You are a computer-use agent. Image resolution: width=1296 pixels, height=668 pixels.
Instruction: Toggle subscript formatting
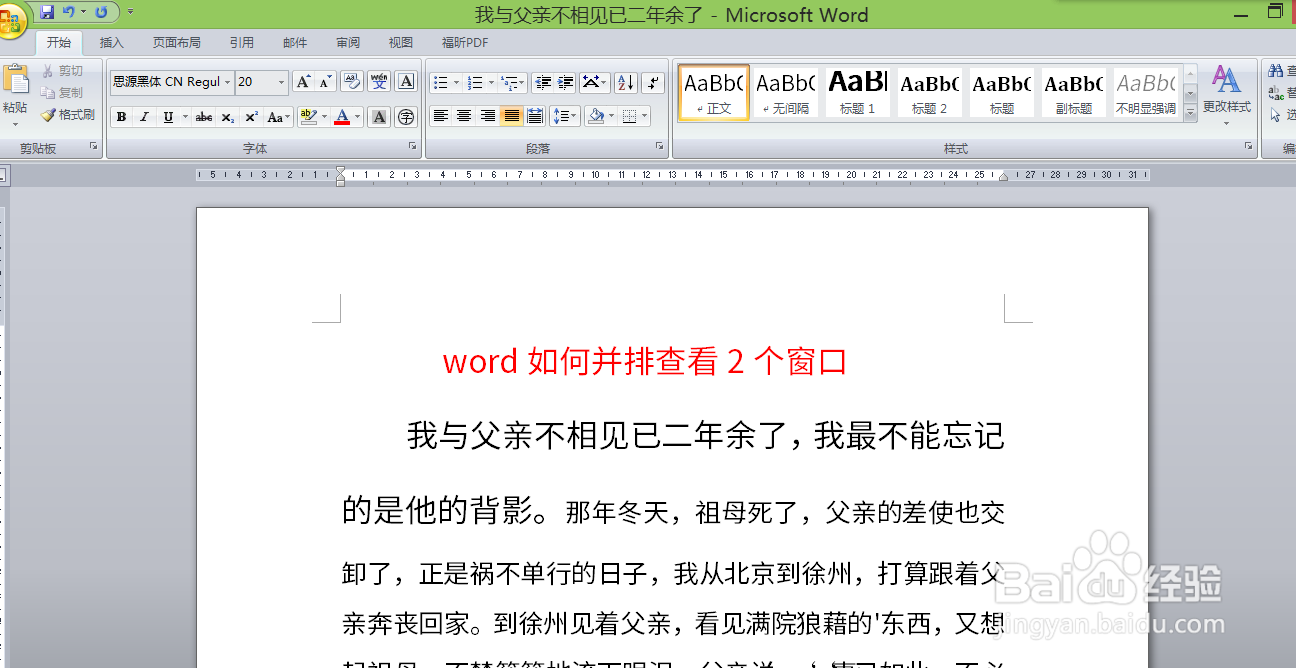coord(228,117)
